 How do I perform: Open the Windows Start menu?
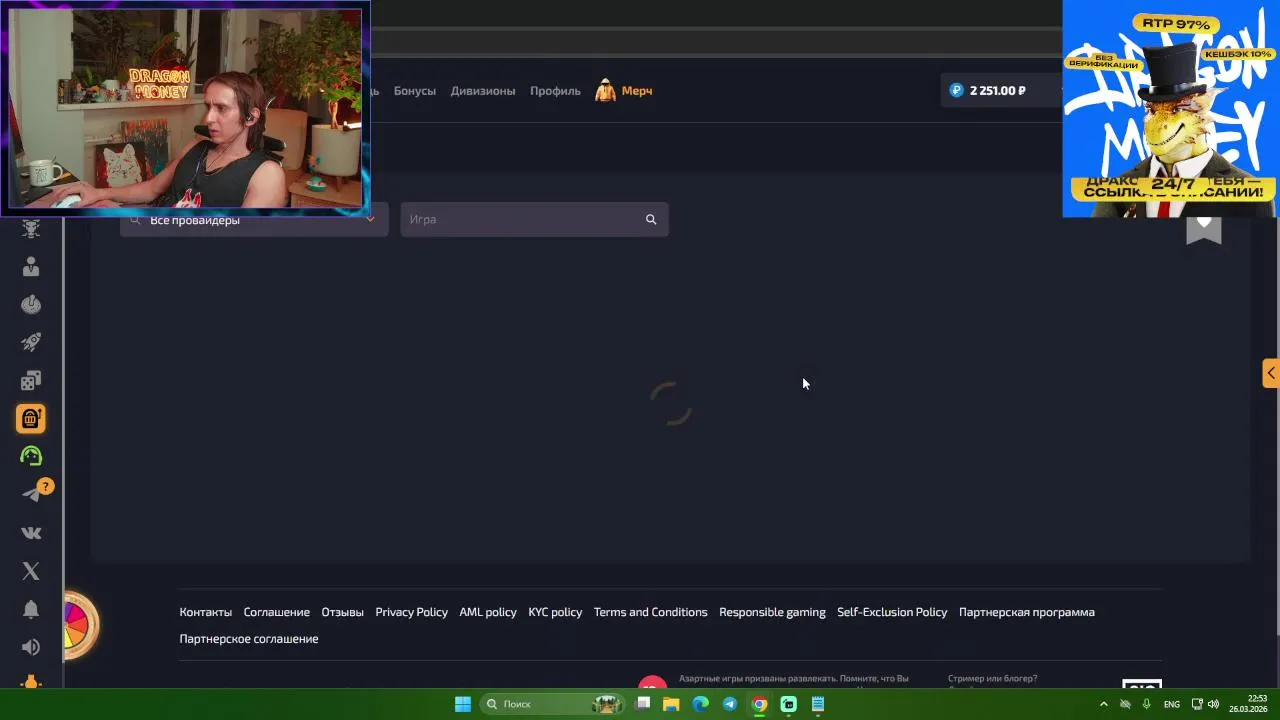tap(463, 704)
